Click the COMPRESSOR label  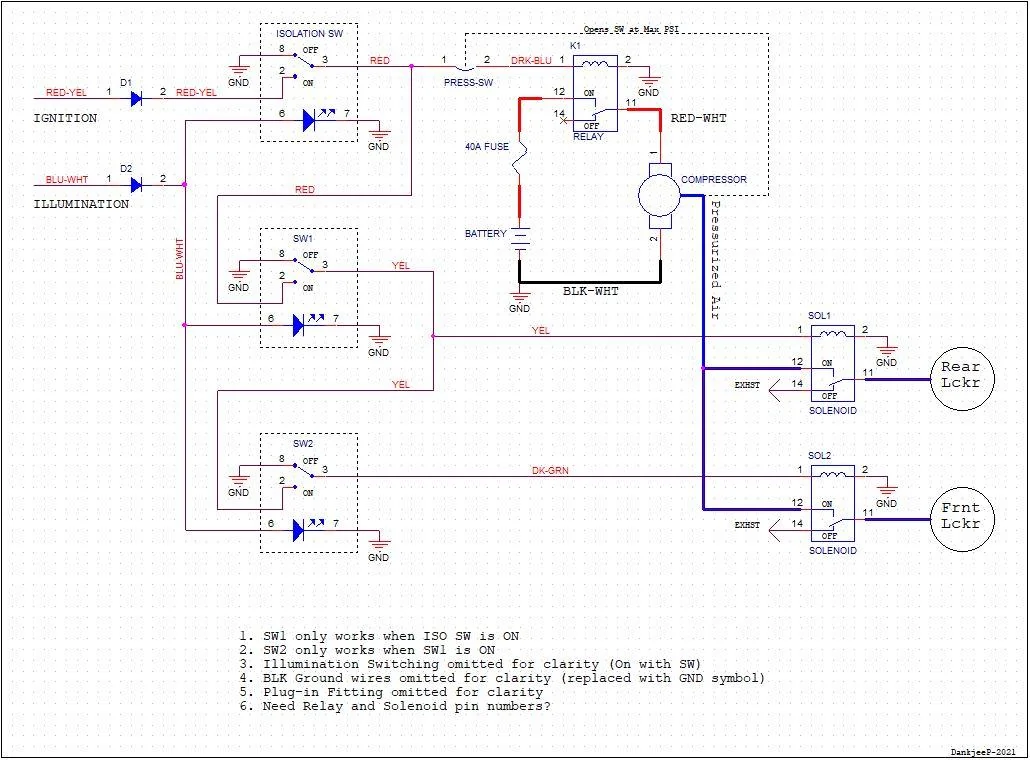(714, 179)
